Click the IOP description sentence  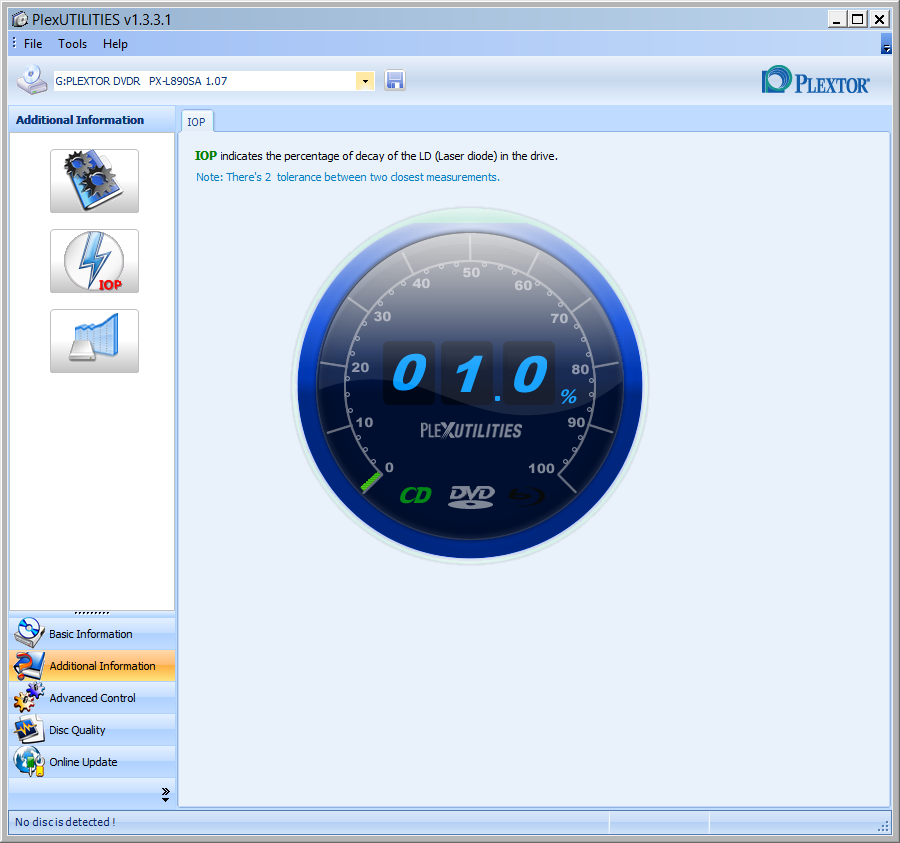point(376,156)
